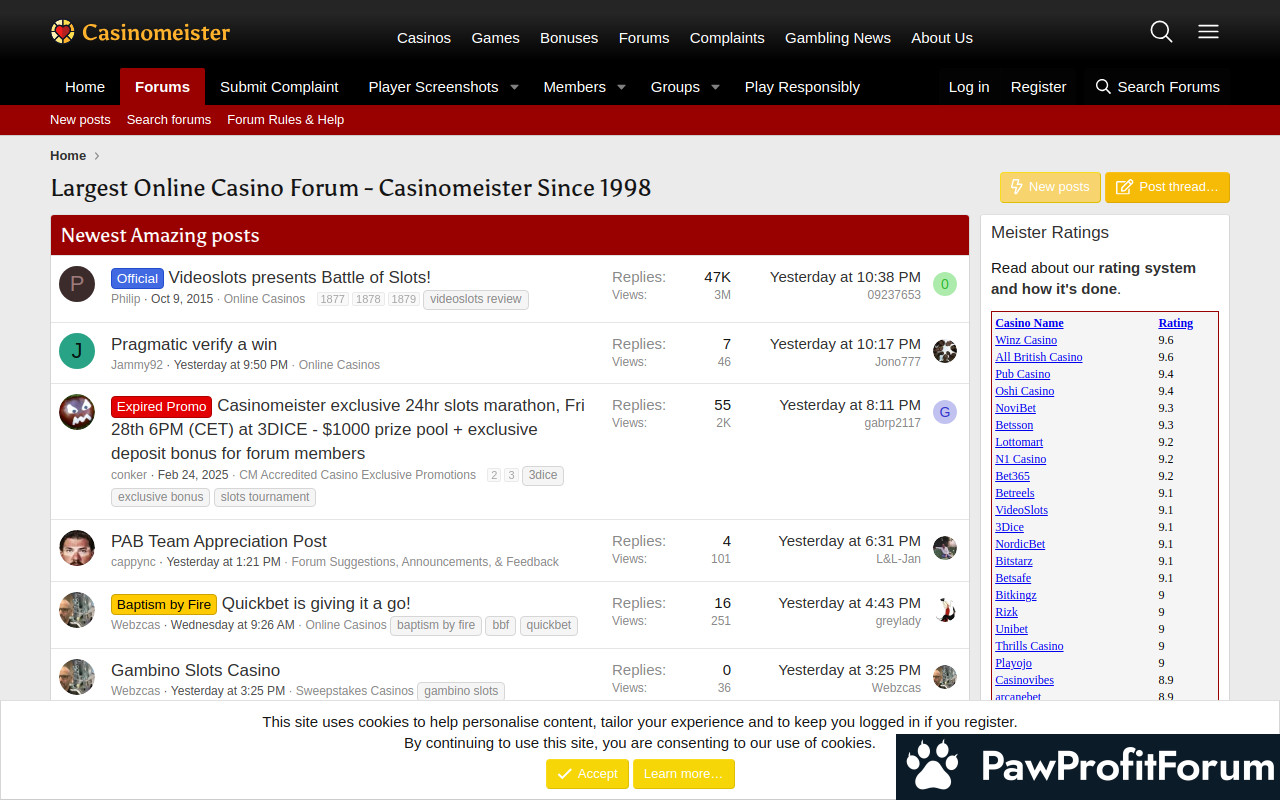
Task: Open the Games top menu
Action: (496, 38)
